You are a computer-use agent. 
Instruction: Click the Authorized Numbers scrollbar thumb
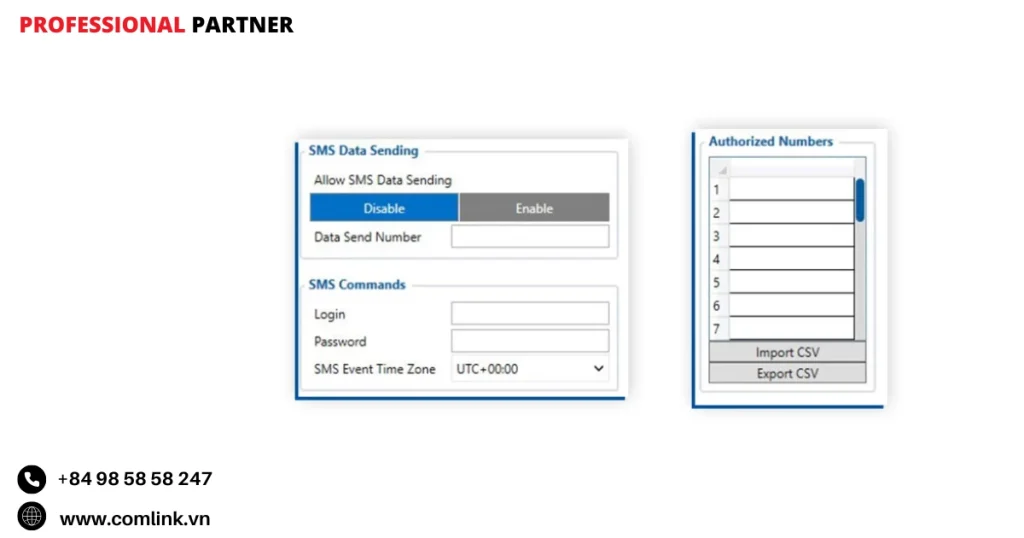tap(860, 200)
